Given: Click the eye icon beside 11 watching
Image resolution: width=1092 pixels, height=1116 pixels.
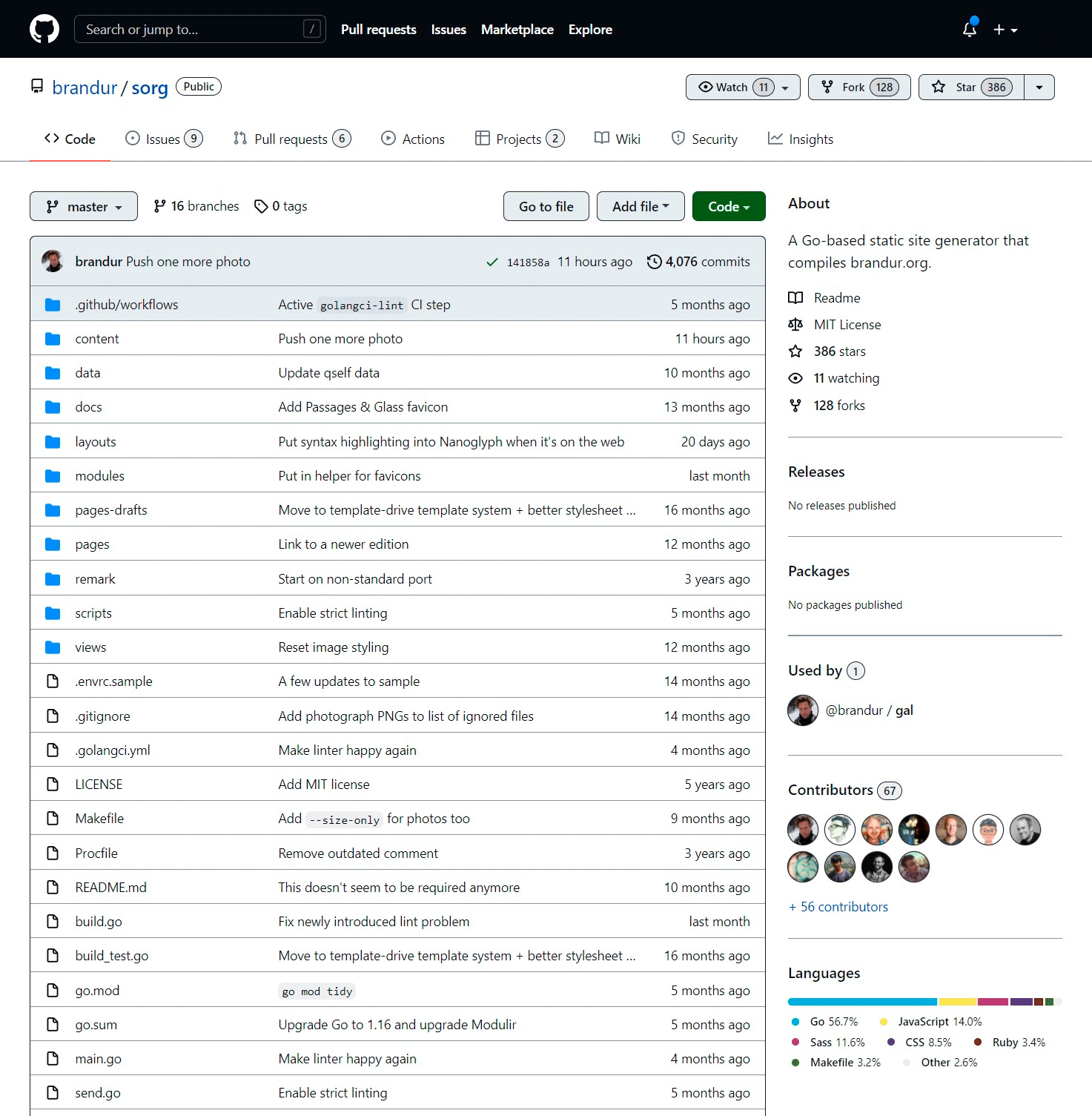Looking at the screenshot, I should [x=795, y=378].
